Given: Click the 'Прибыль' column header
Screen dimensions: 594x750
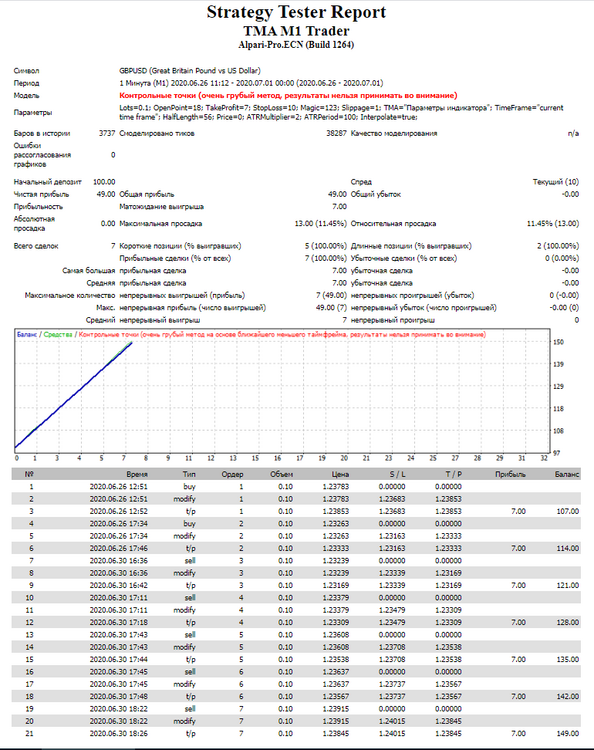Looking at the screenshot, I should 510,474.
